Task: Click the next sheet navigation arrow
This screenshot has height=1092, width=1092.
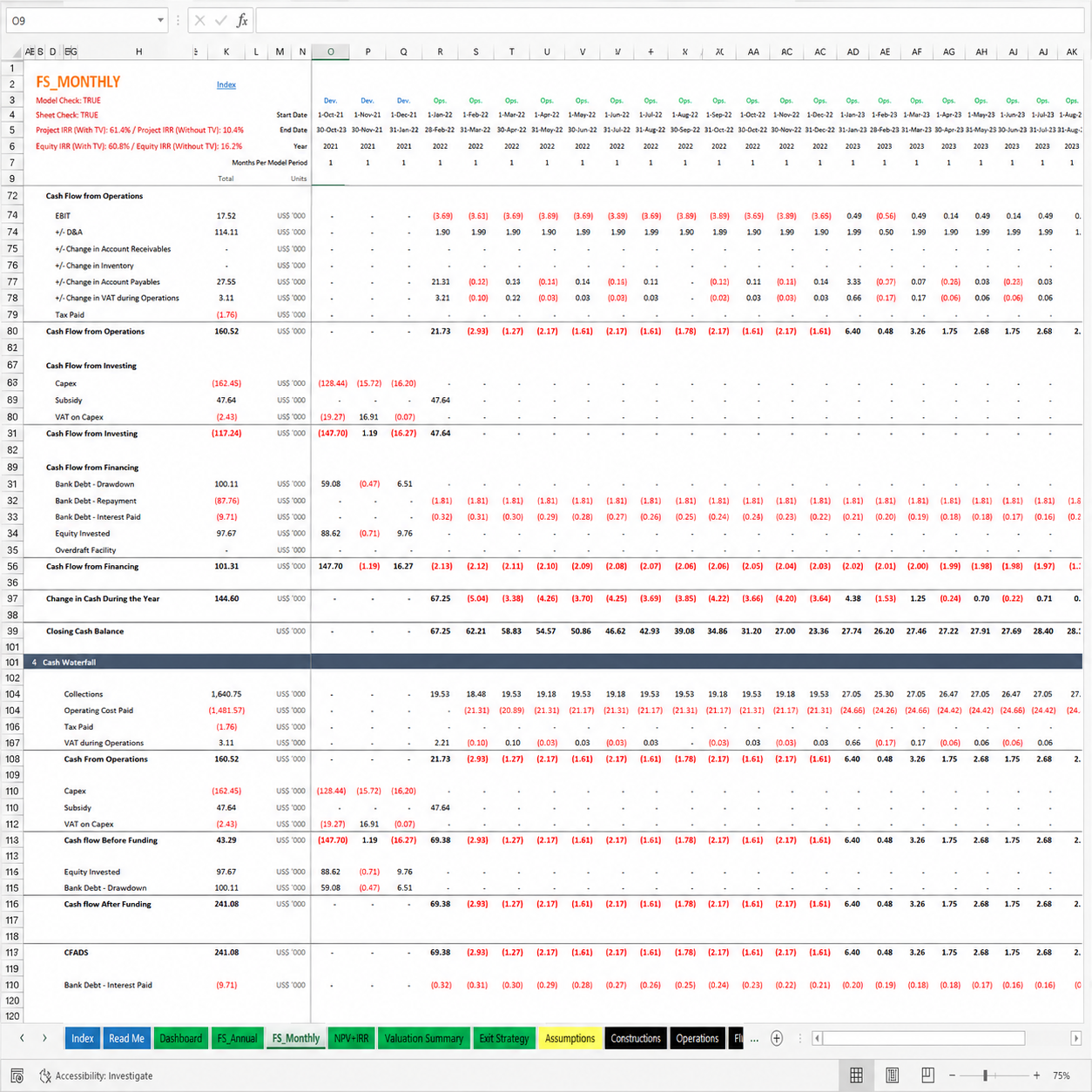Action: pos(44,1038)
